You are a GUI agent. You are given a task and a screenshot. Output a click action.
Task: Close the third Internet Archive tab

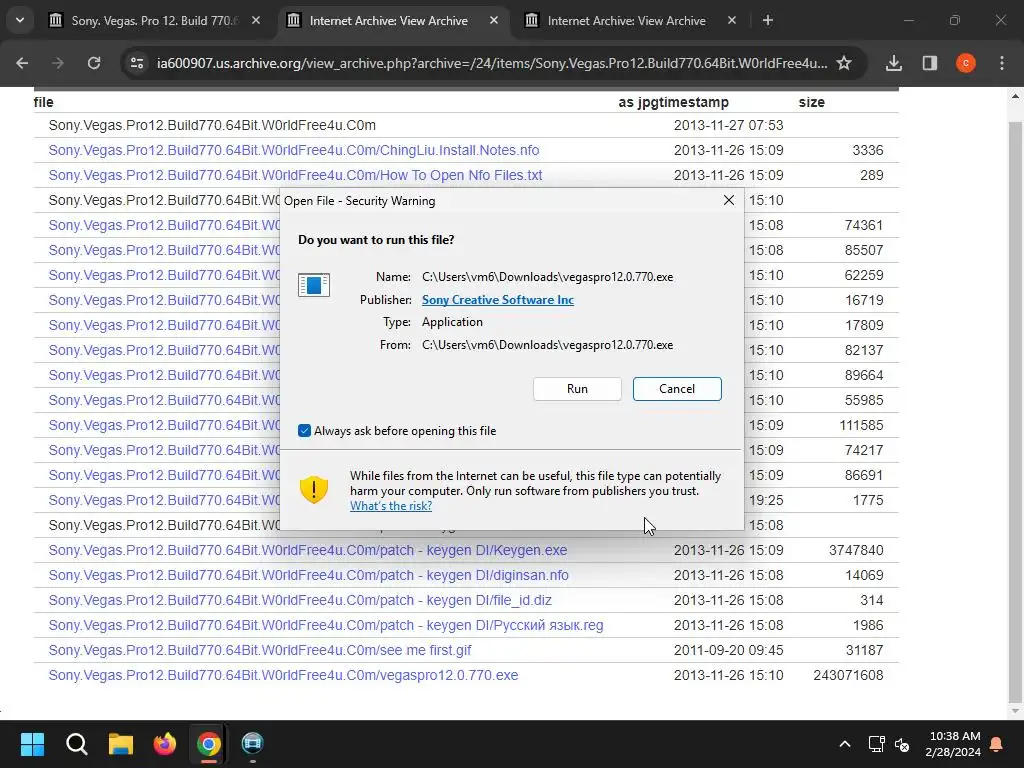[732, 20]
